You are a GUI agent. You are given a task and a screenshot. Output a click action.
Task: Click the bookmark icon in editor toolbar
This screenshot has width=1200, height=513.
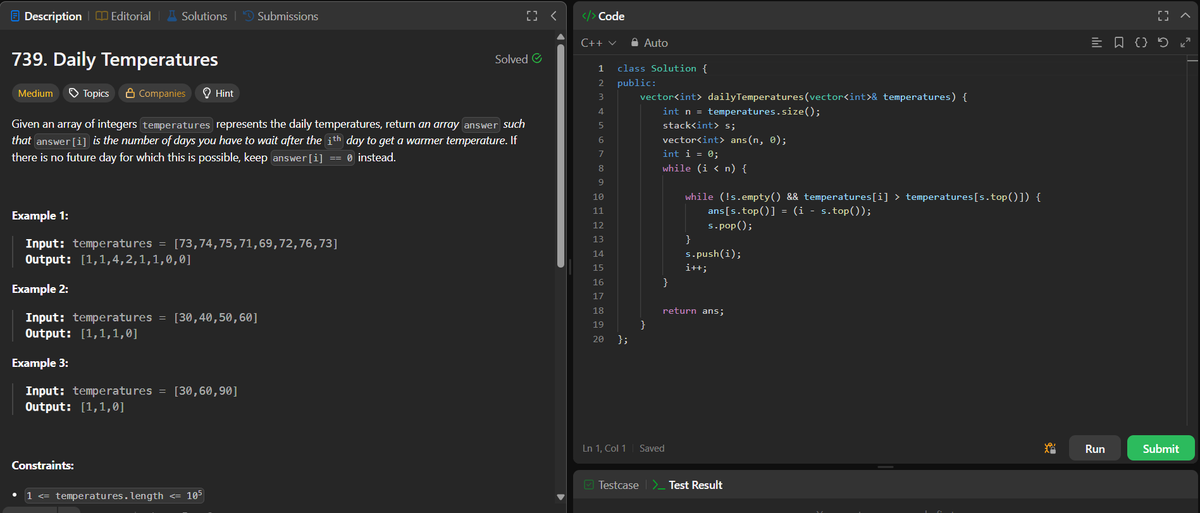coord(1120,43)
